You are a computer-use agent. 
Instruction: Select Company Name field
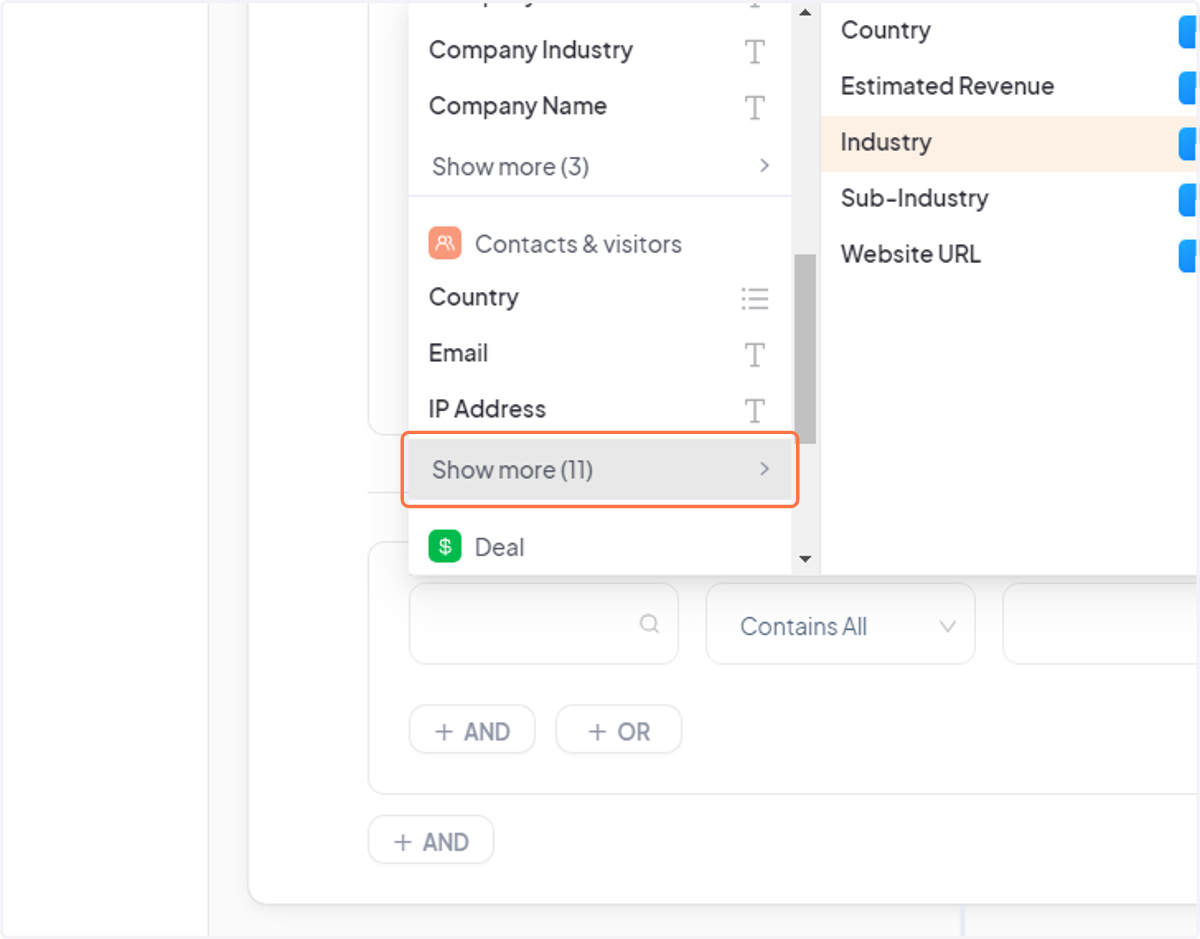pos(600,106)
